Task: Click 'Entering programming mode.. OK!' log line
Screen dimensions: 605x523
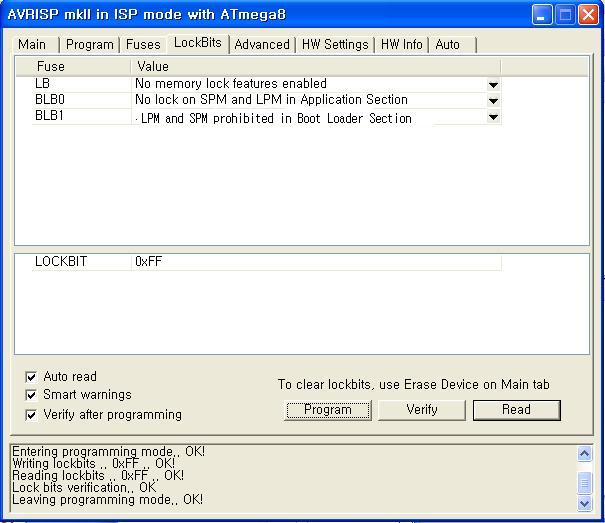Action: click(x=108, y=451)
